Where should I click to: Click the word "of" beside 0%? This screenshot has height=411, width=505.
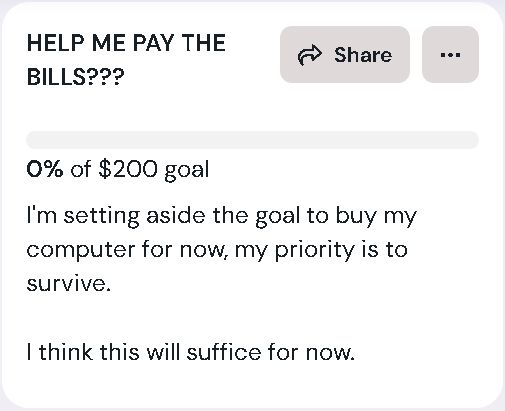(x=81, y=169)
